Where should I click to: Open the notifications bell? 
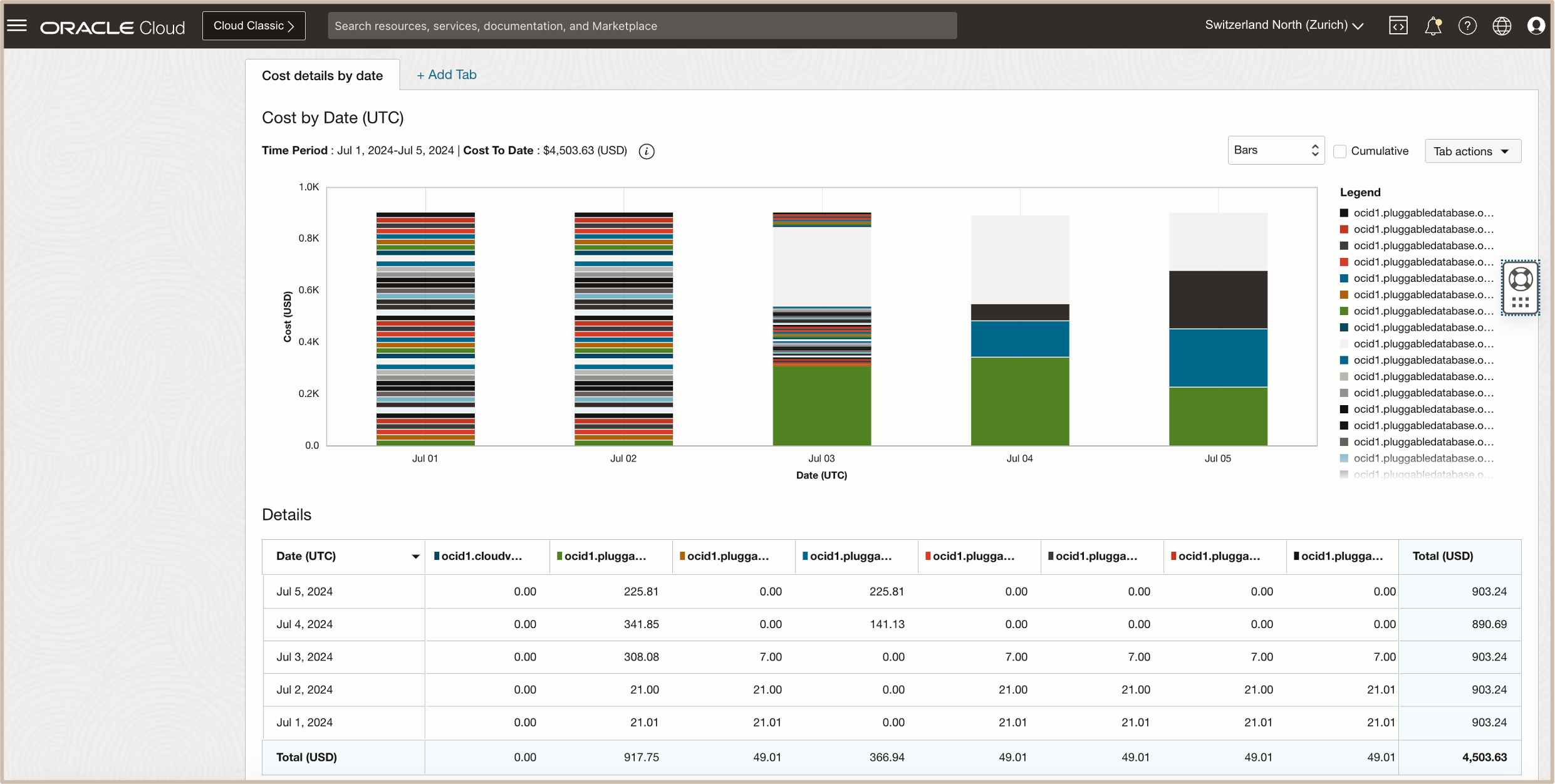[1433, 26]
